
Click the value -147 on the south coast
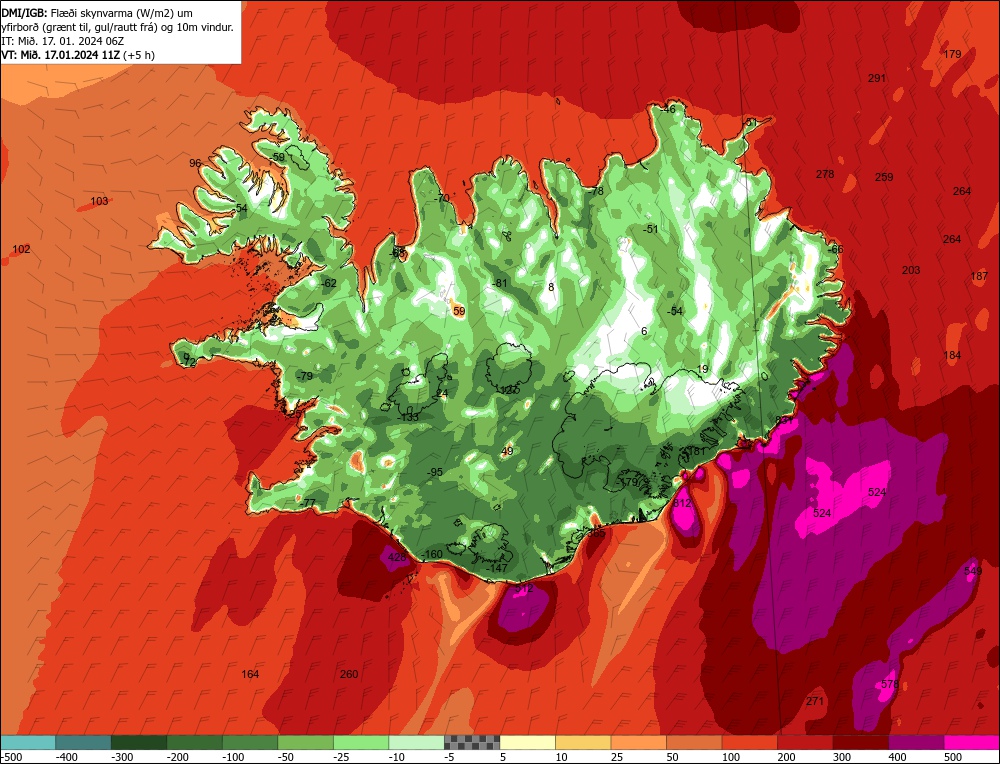click(x=497, y=568)
